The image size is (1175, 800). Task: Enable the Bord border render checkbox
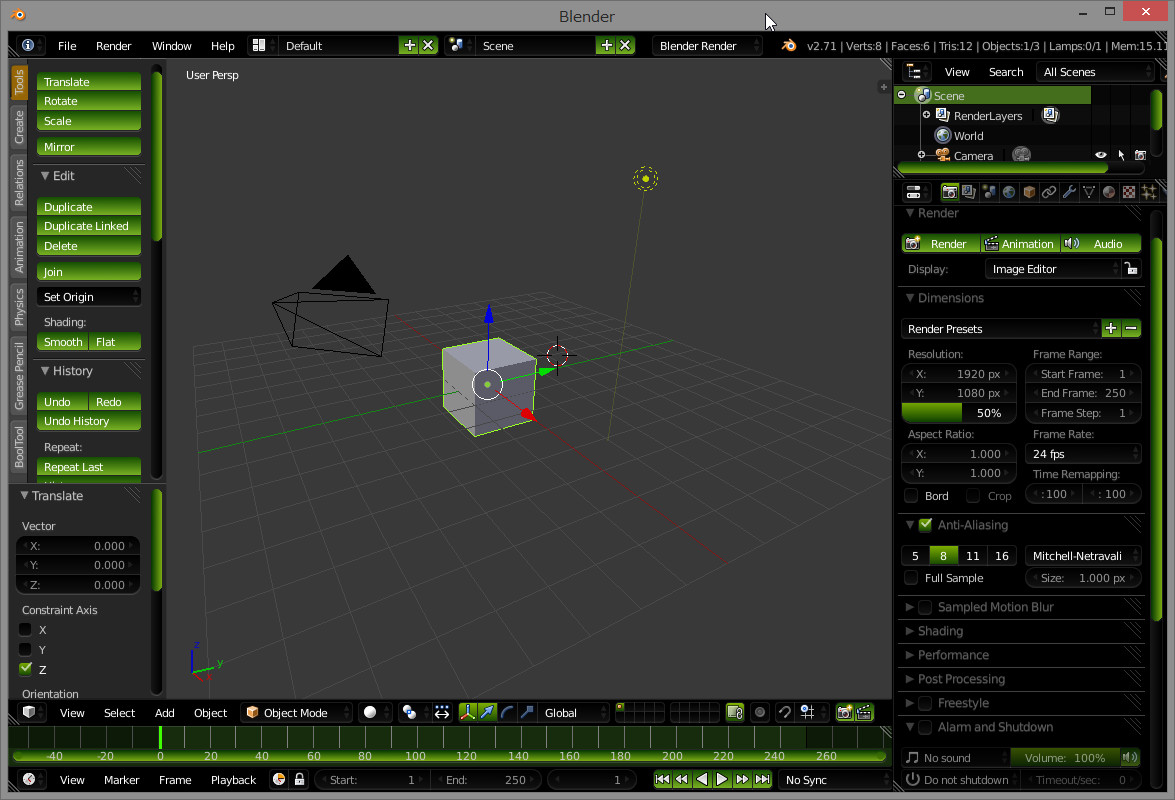point(911,495)
